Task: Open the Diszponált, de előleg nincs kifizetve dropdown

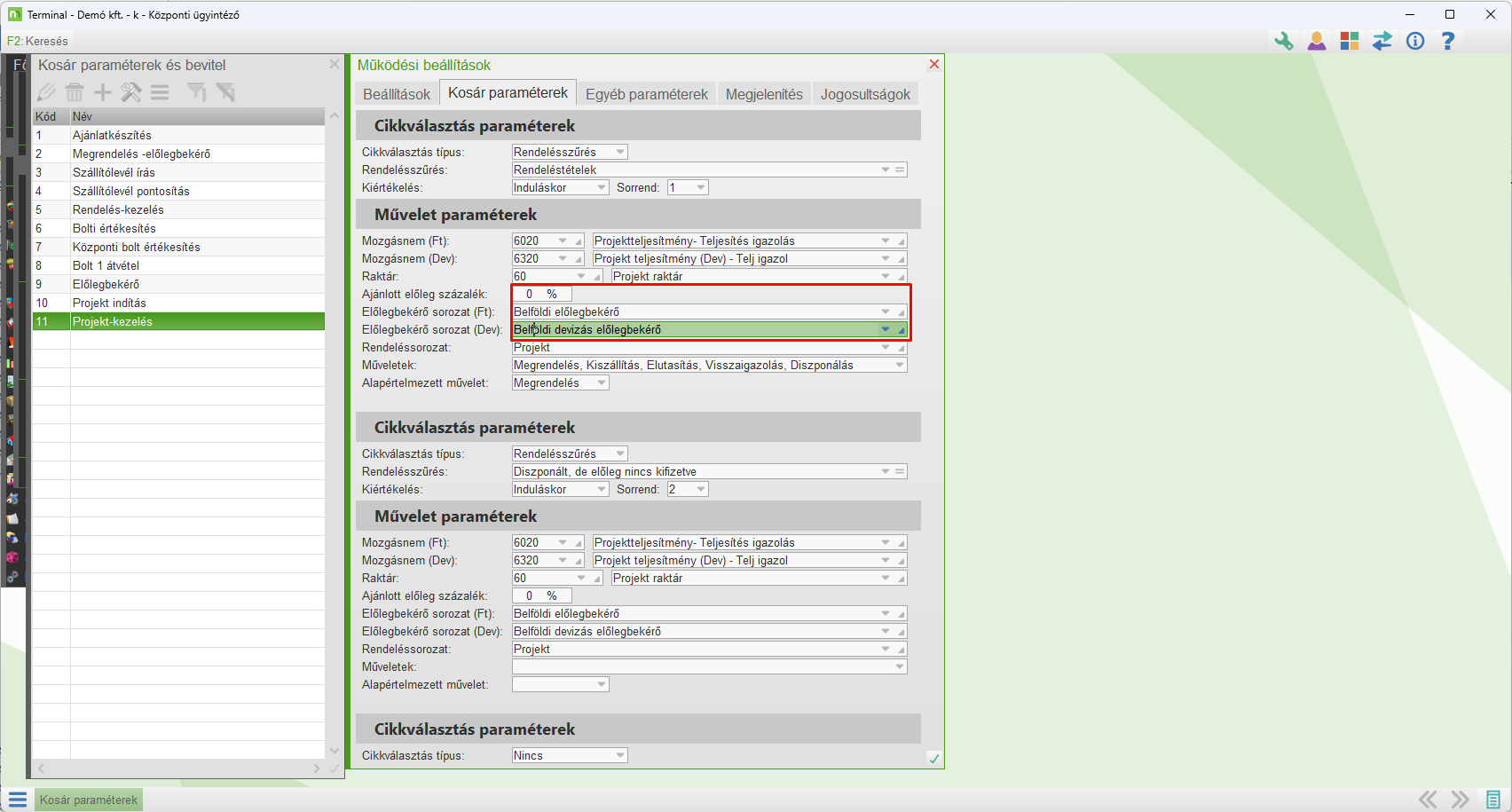Action: coord(886,471)
